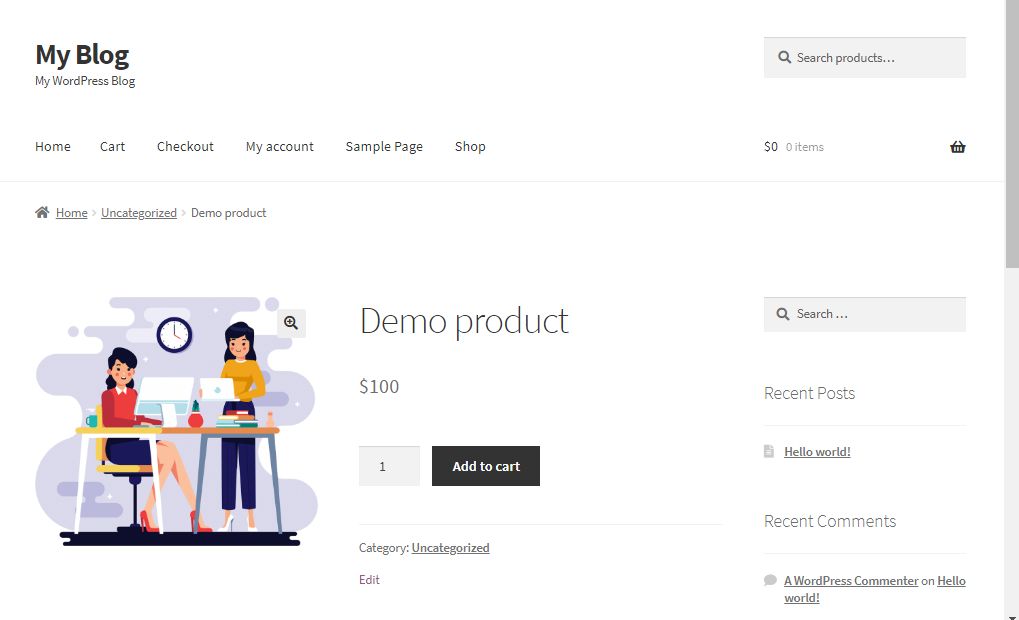Screen dimensions: 1019x620
Task: Click the document icon beside Hello world!
Action: (769, 452)
